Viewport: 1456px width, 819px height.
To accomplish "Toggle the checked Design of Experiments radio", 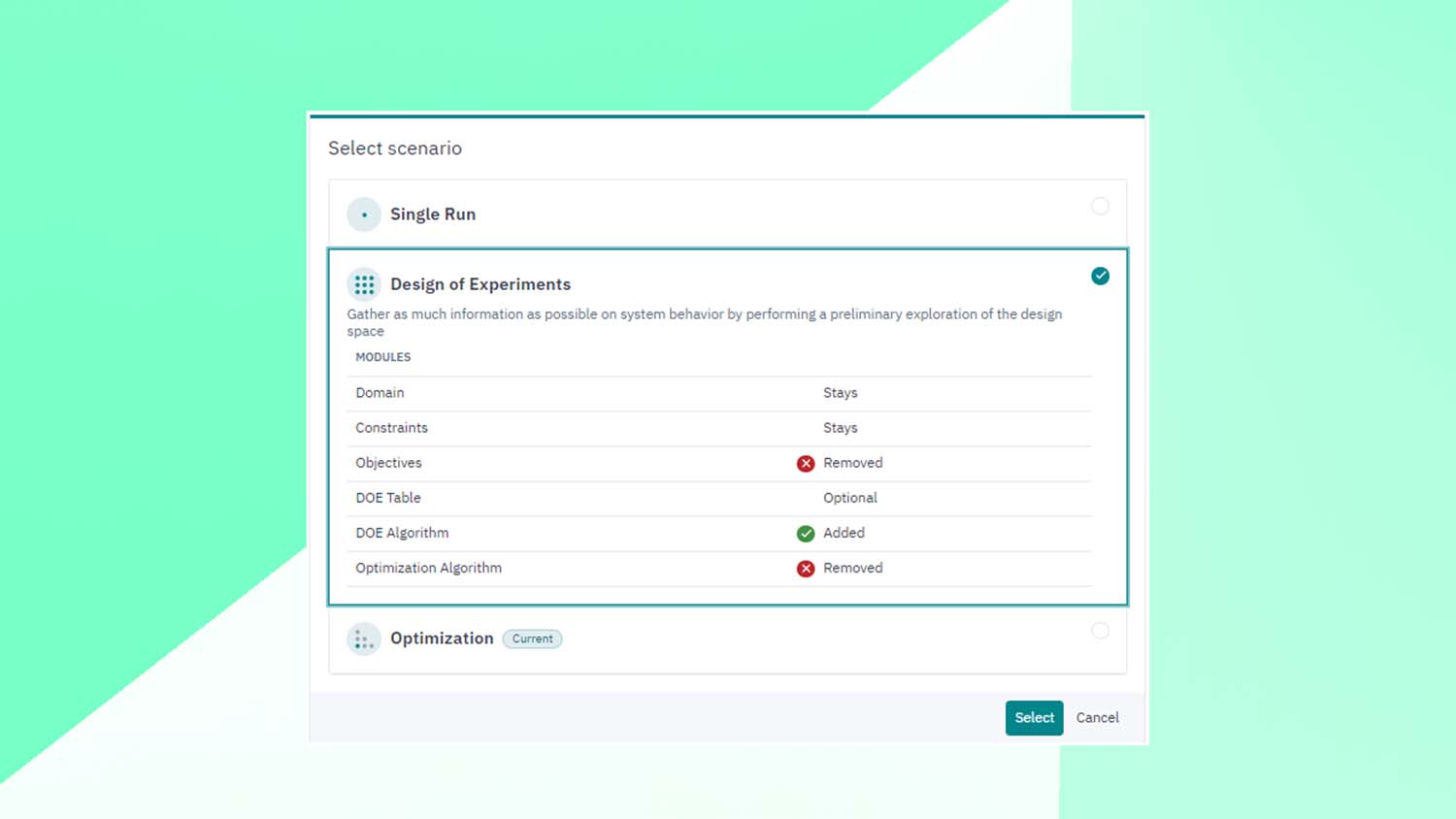I will tap(1100, 277).
